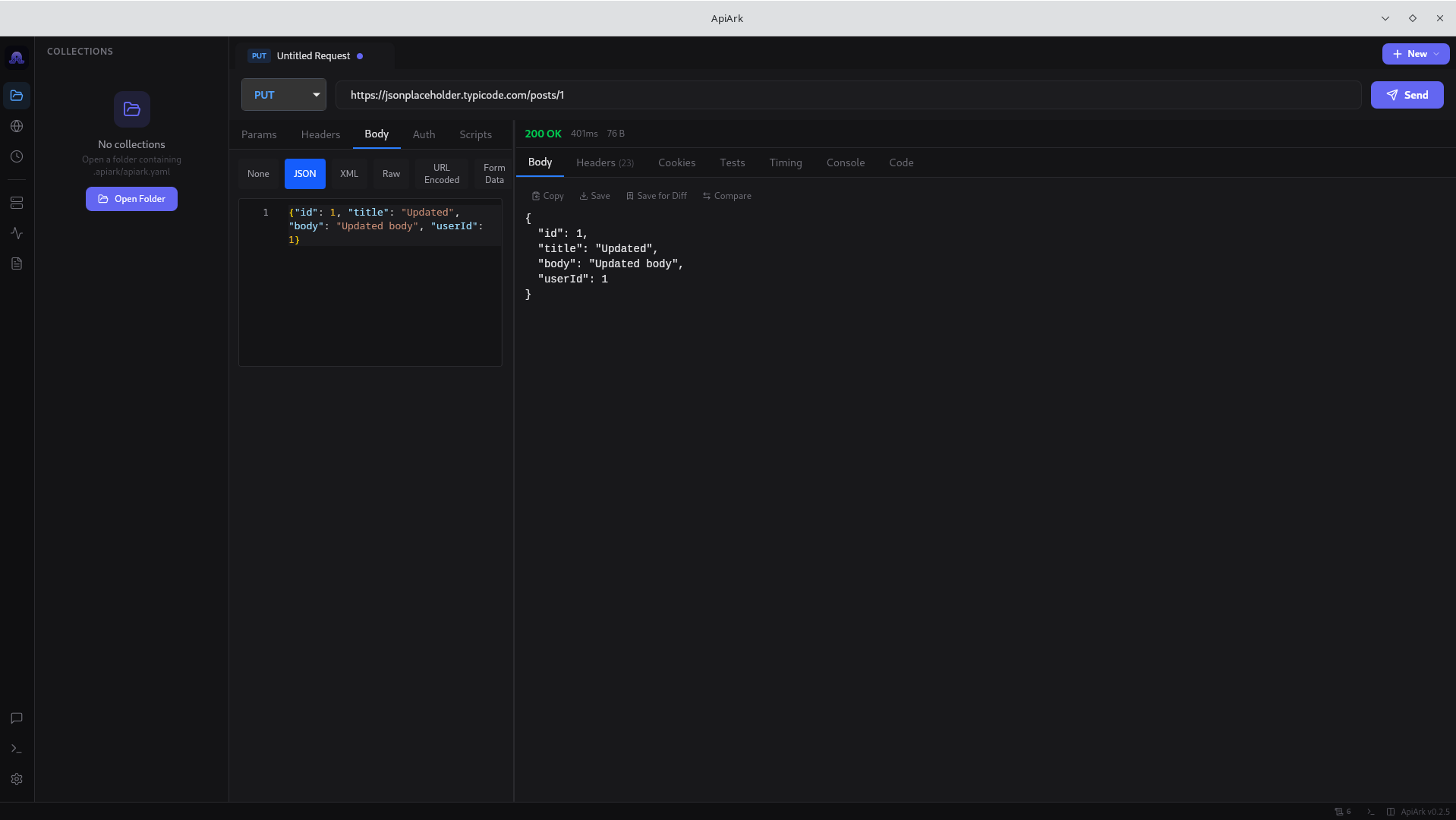
Task: Open the Collections panel in the sidebar
Action: 17,95
